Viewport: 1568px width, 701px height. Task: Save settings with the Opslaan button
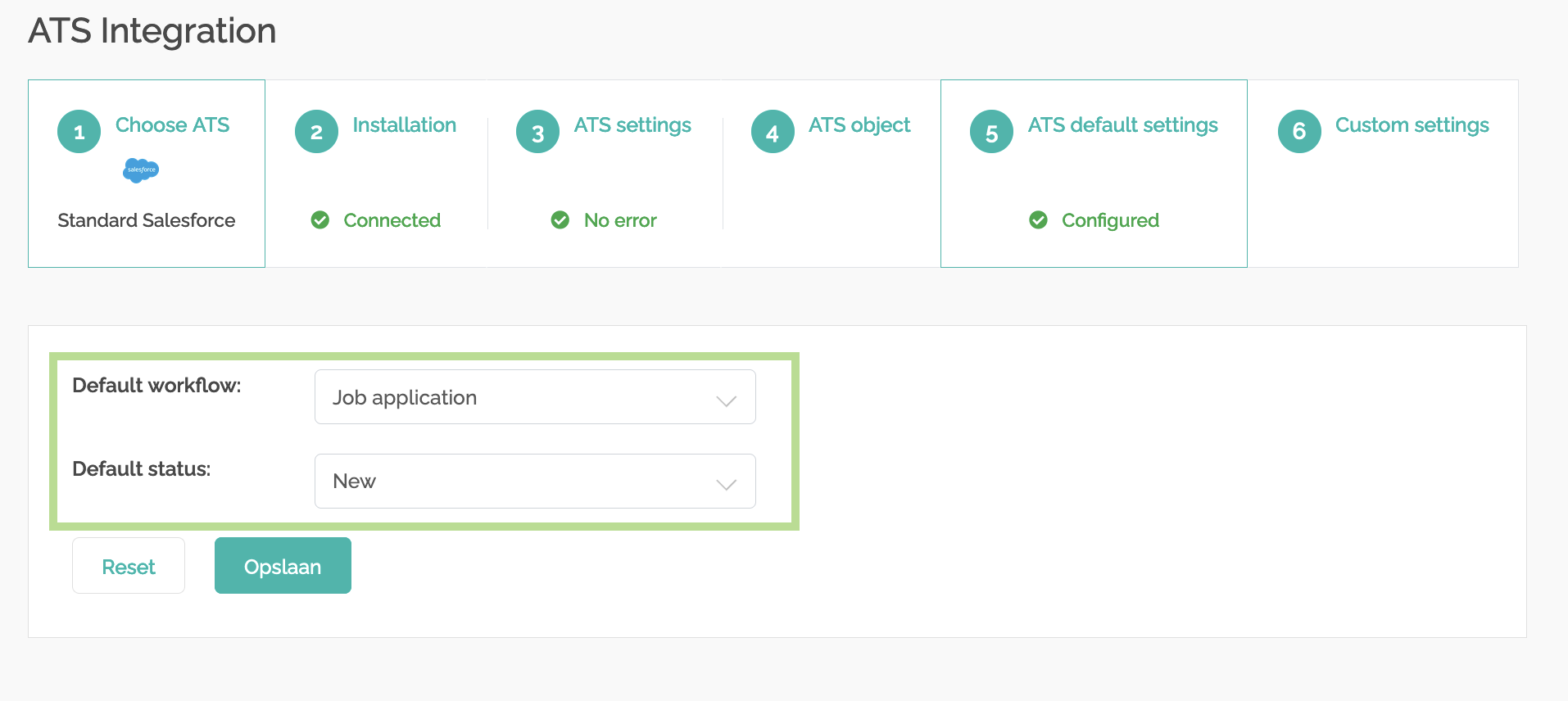click(x=283, y=566)
